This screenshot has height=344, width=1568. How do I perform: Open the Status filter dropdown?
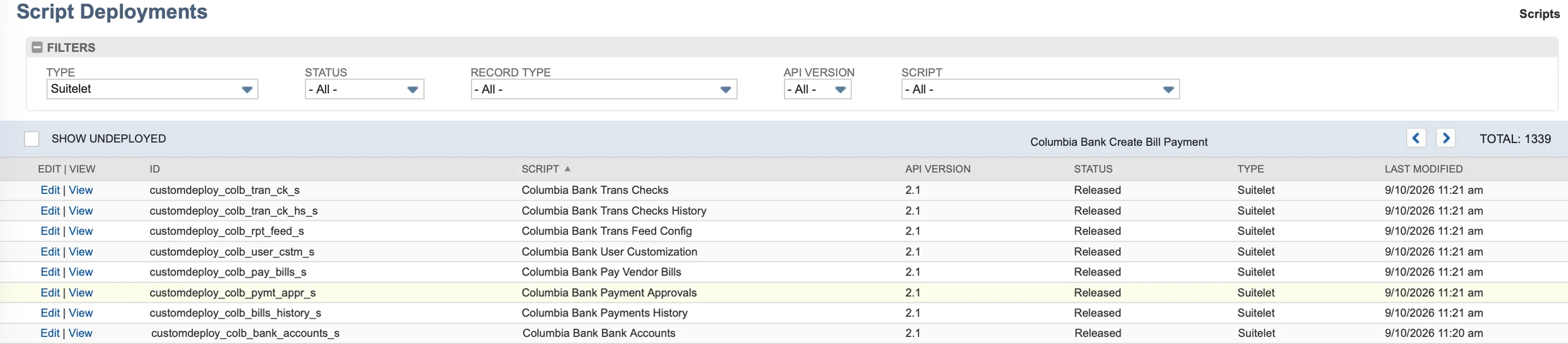click(x=364, y=89)
